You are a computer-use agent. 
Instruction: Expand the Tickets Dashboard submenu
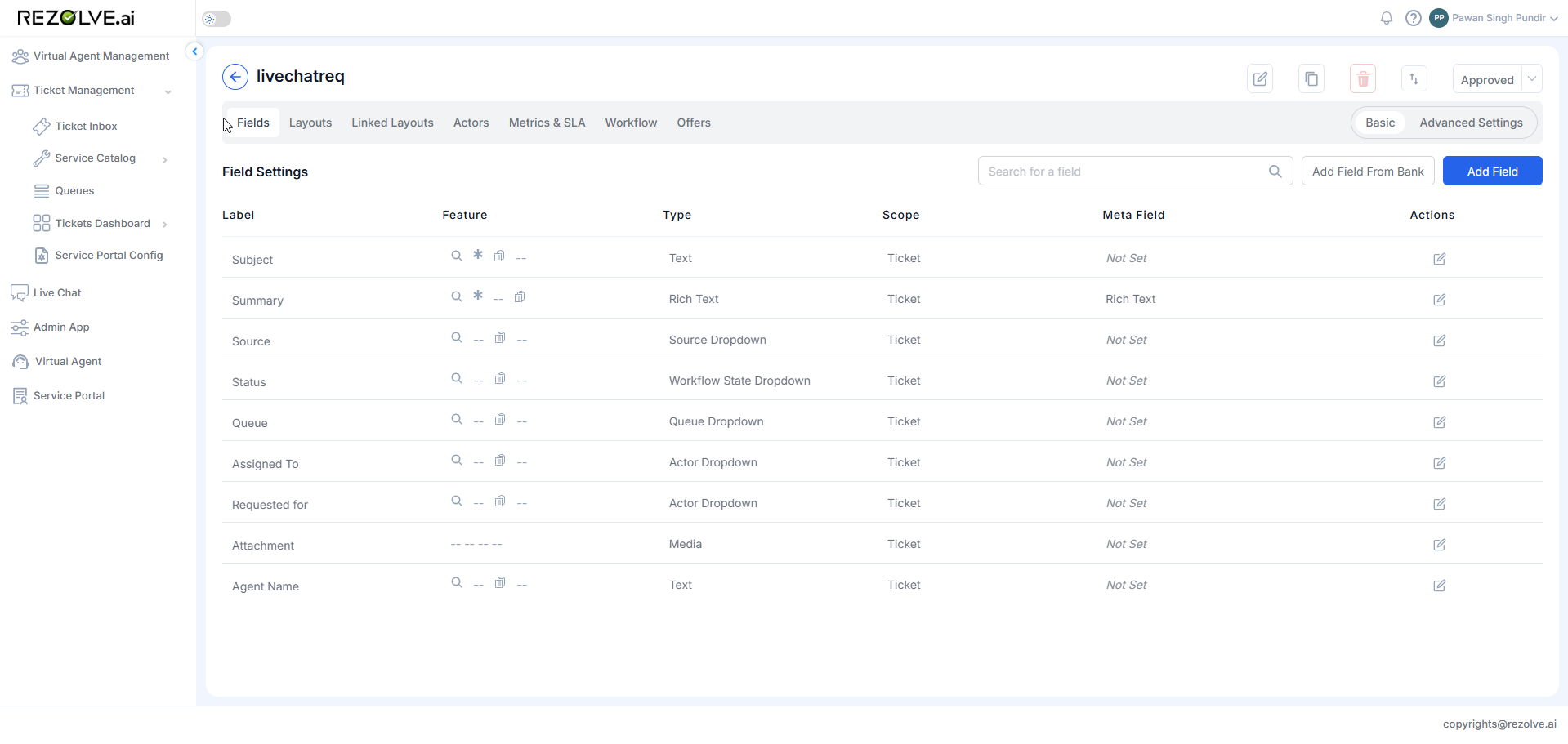pos(165,225)
